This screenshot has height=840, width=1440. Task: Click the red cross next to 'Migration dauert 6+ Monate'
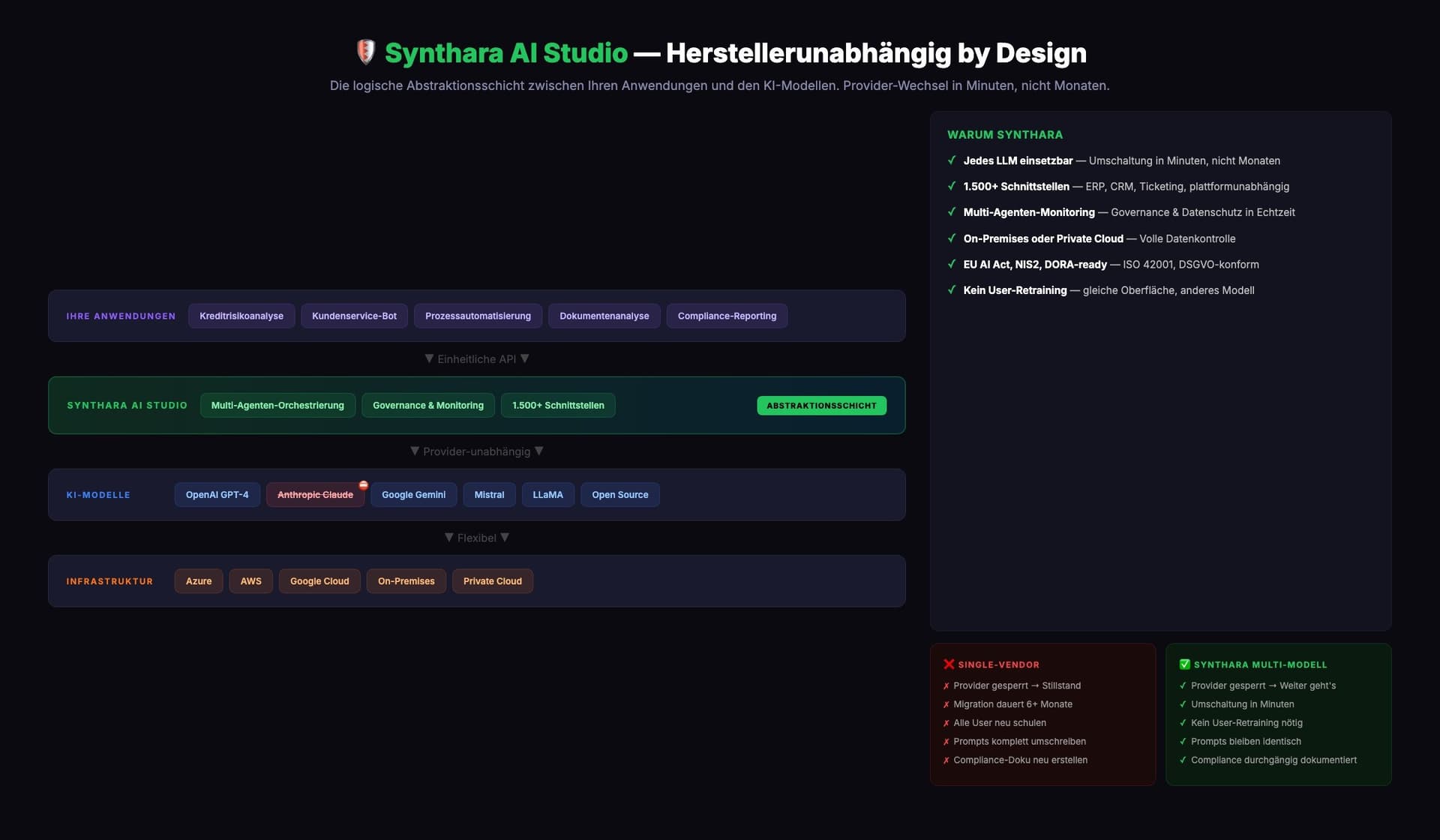[x=946, y=703]
